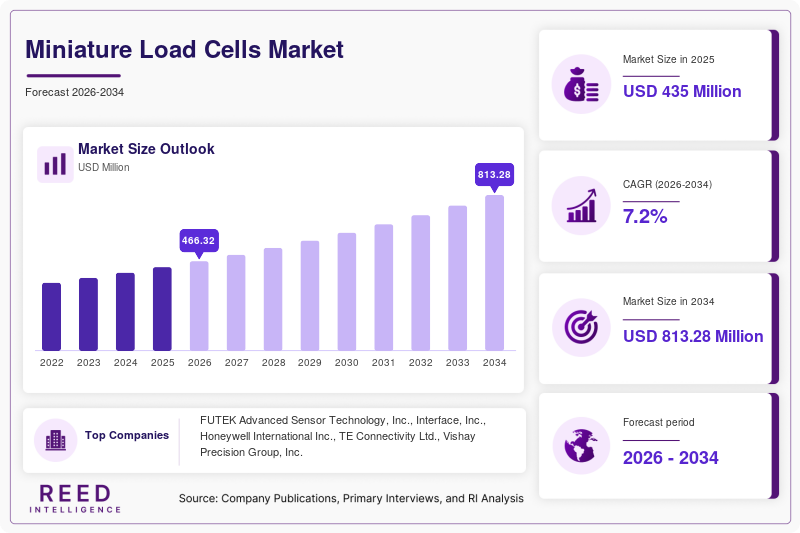This screenshot has height=533, width=800.
Task: Click the 2026 - 2034 forecast period value
Action: [x=670, y=458]
